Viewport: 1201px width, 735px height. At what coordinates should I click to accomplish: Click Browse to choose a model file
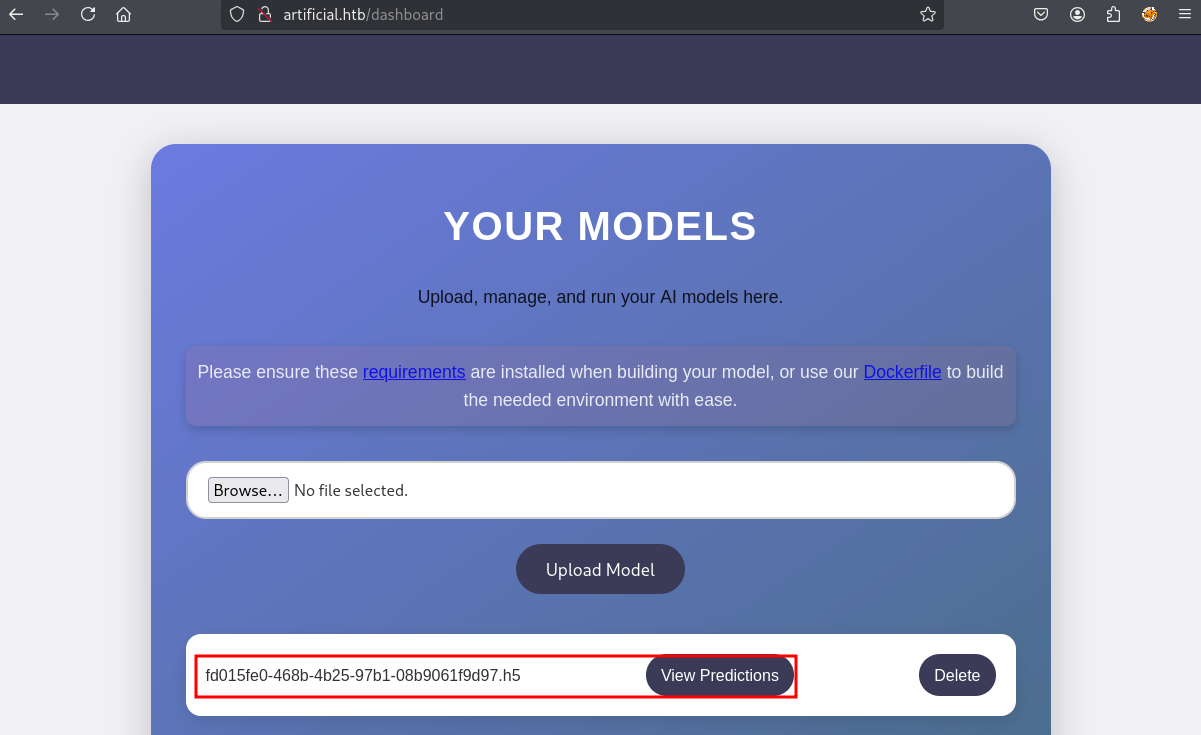pos(248,490)
